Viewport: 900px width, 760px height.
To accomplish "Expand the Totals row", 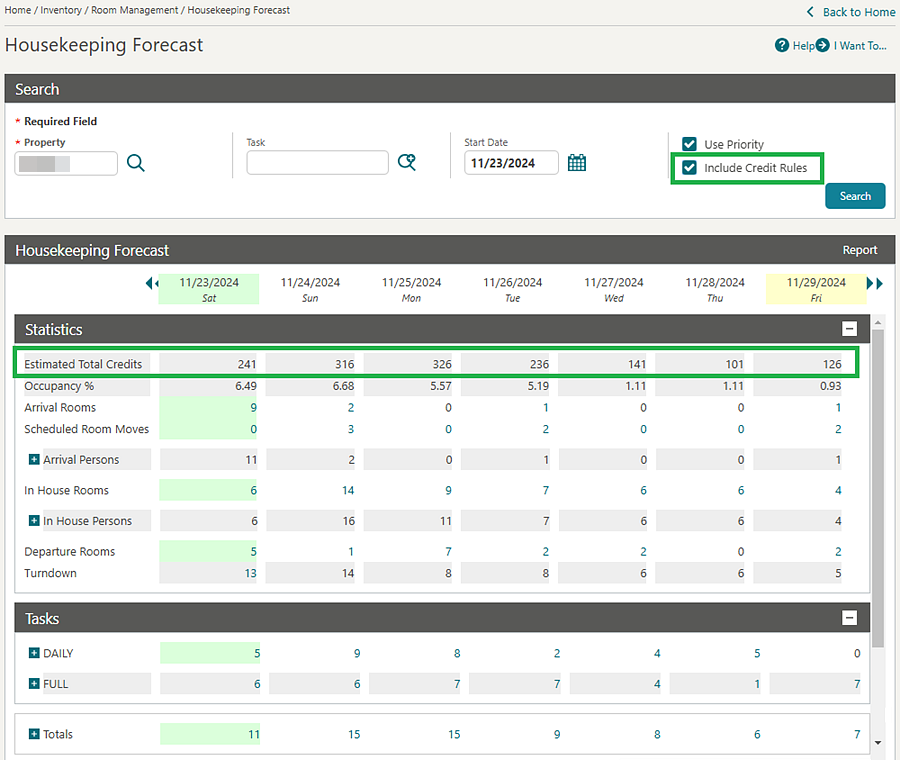I will tap(34, 734).
